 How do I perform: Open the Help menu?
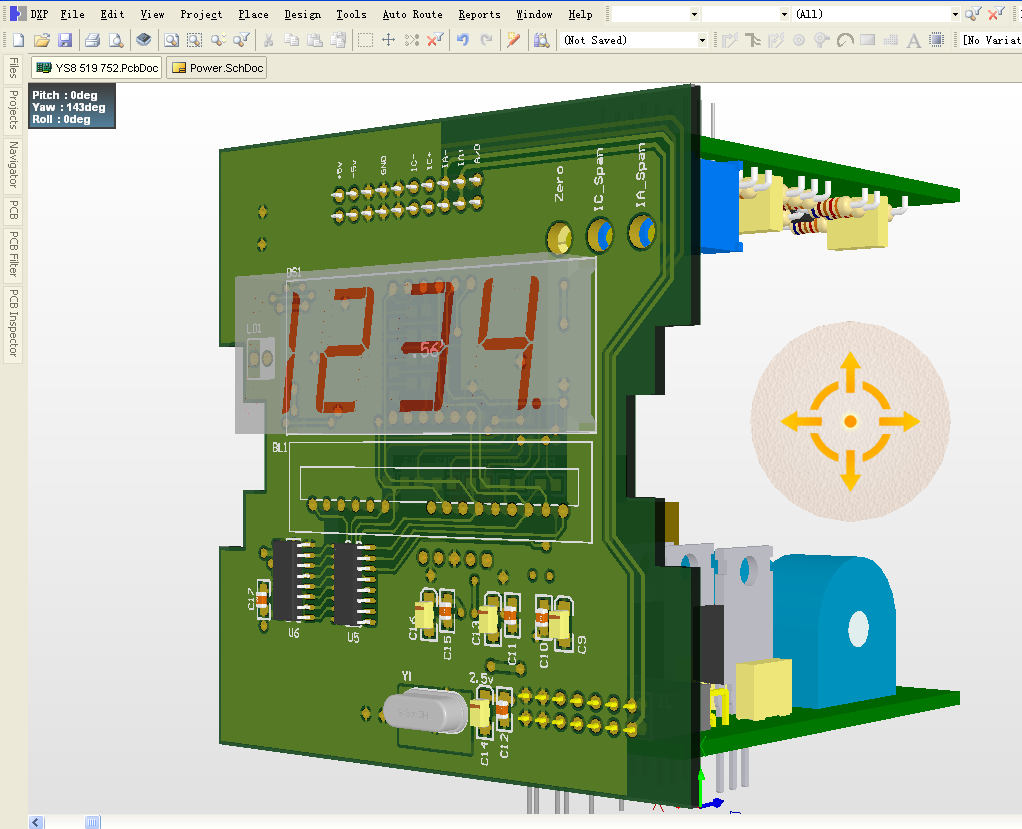[580, 14]
